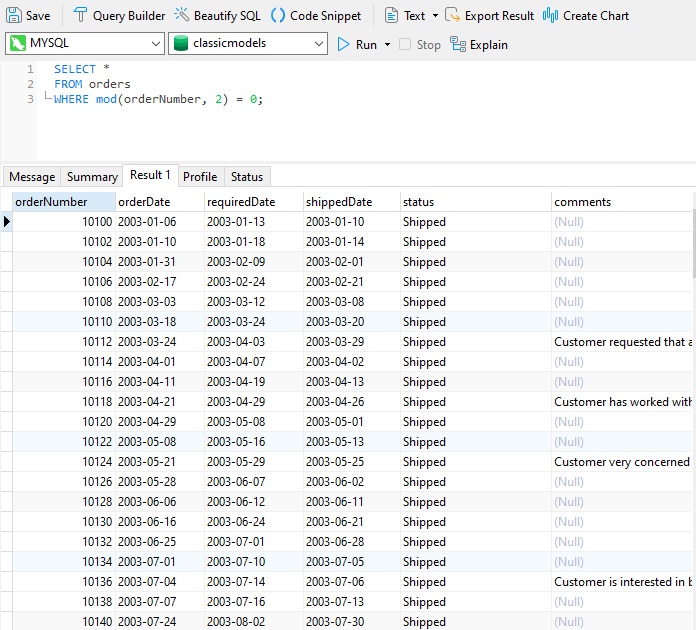The height and width of the screenshot is (630, 696).
Task: Expand the Run options dropdown arrow
Action: tap(387, 44)
